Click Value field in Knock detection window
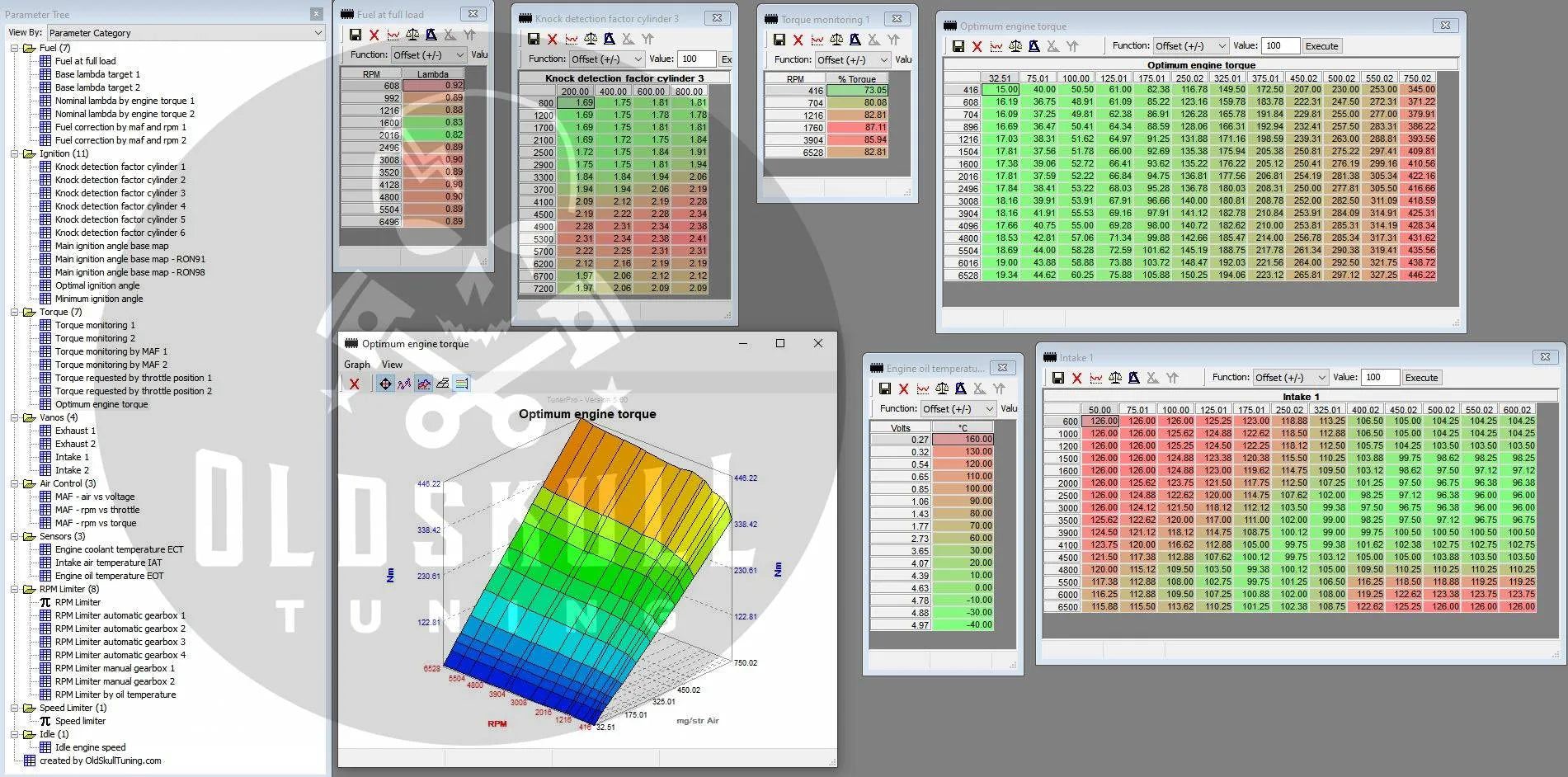This screenshot has height=777, width=1568. point(697,59)
